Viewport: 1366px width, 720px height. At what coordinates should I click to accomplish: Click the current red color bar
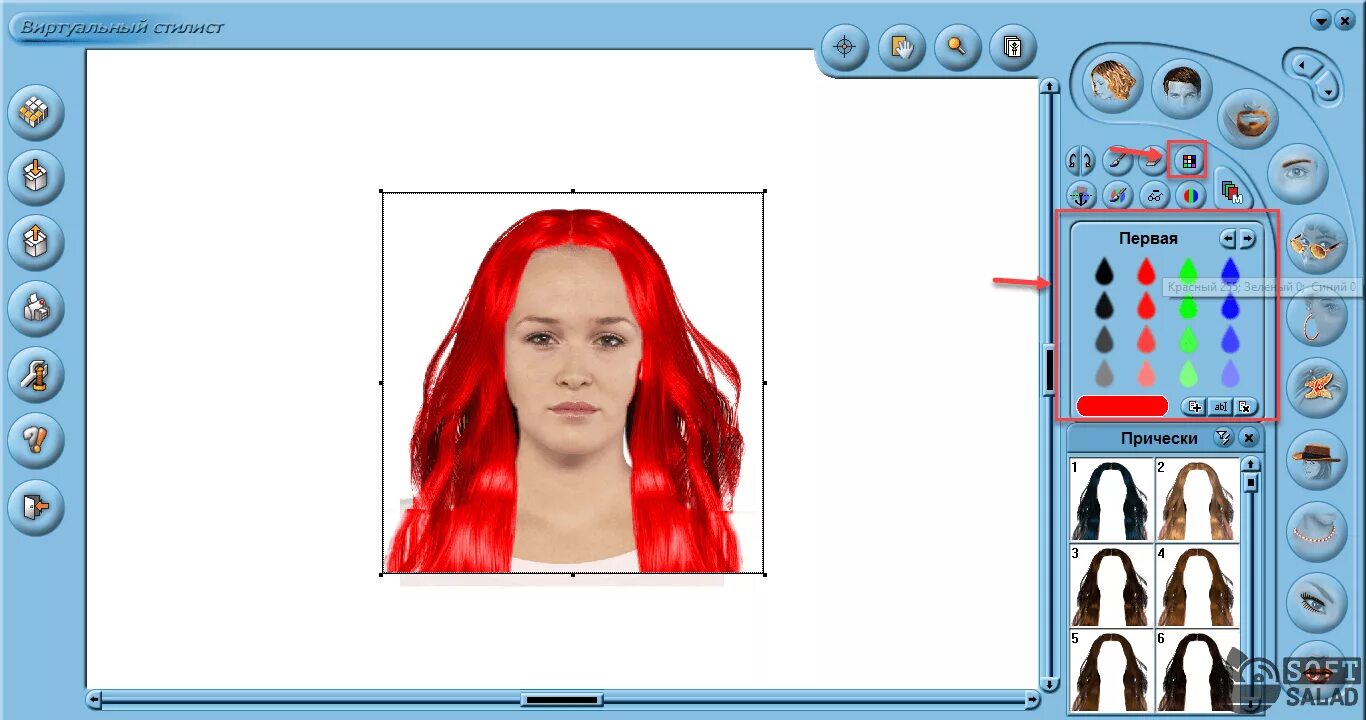1122,406
